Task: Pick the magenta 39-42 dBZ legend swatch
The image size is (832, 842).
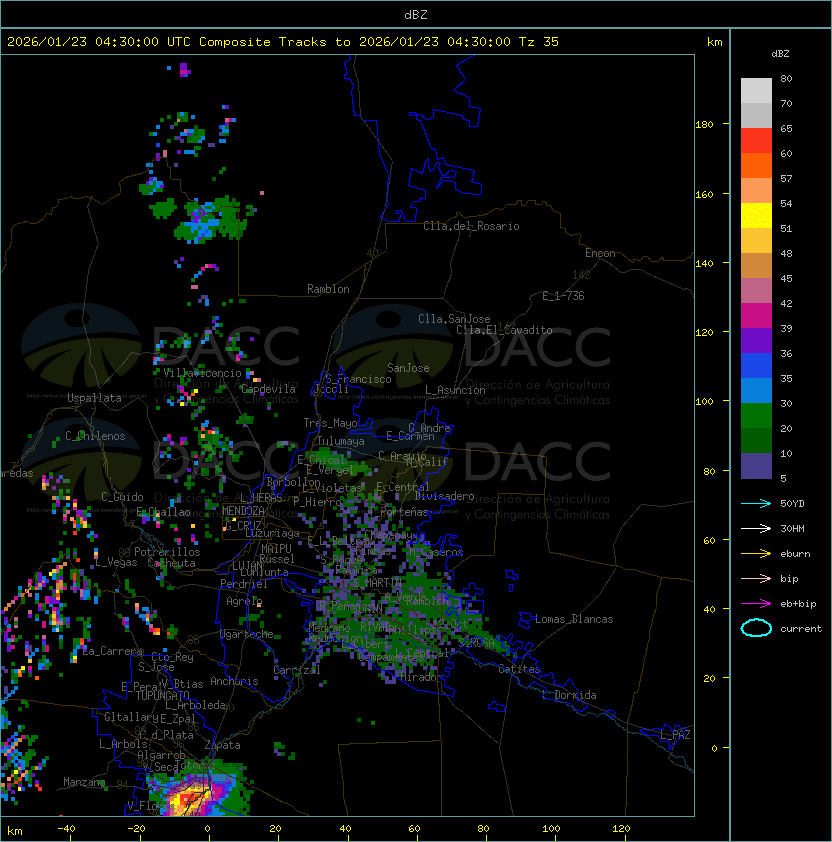Action: 756,316
